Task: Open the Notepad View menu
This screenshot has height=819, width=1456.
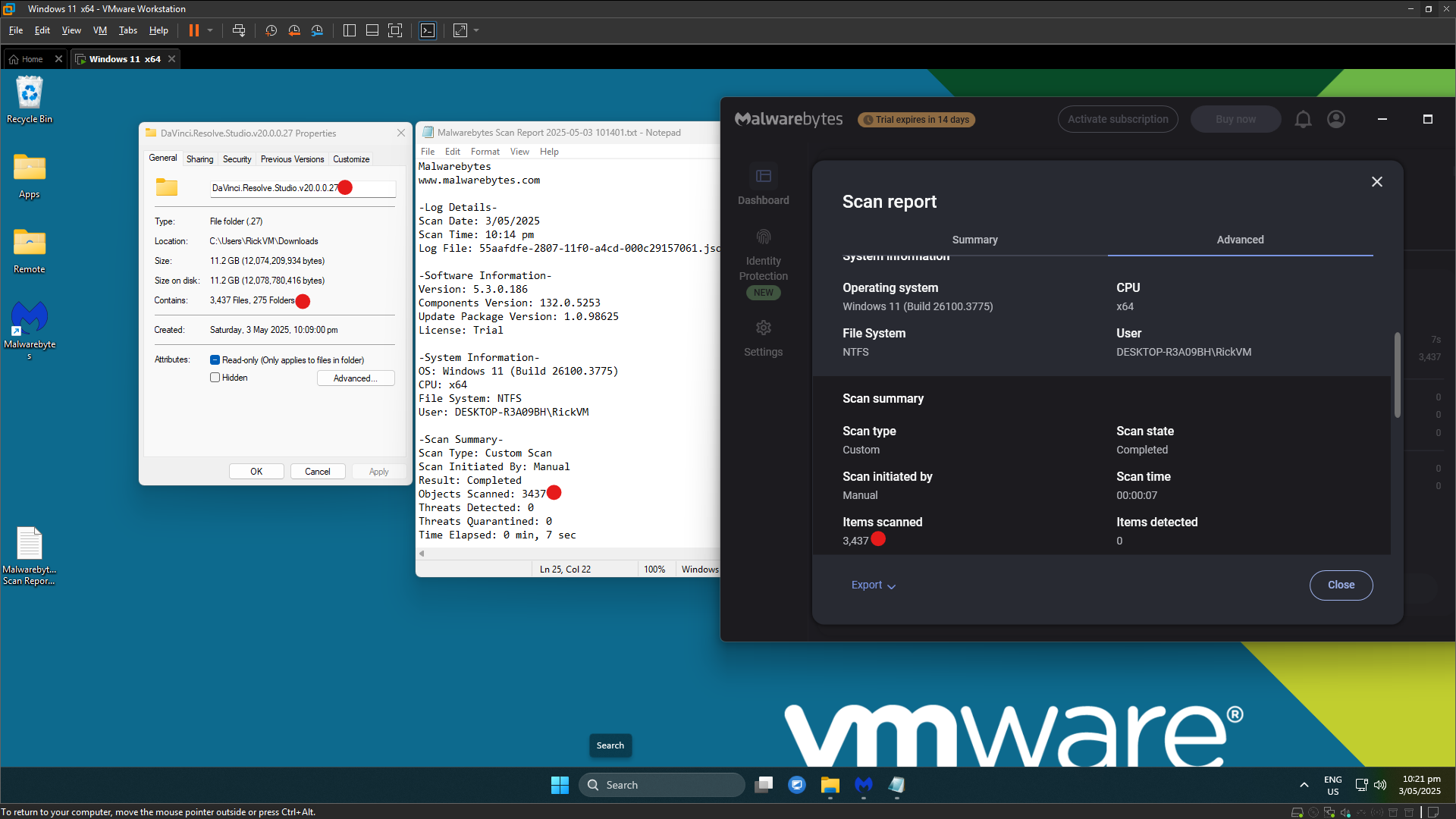Action: (x=519, y=152)
